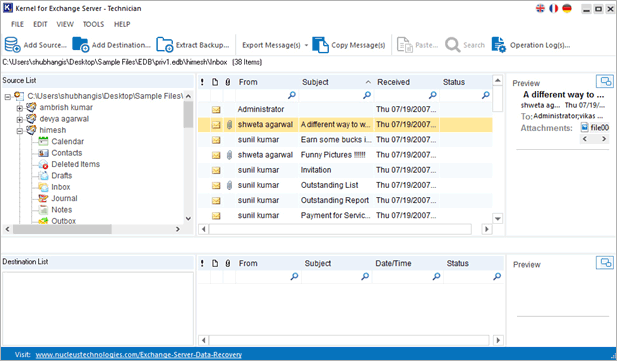Click the search icon in destination Subject filter
Screen dimensions: 617x361
pos(365,276)
